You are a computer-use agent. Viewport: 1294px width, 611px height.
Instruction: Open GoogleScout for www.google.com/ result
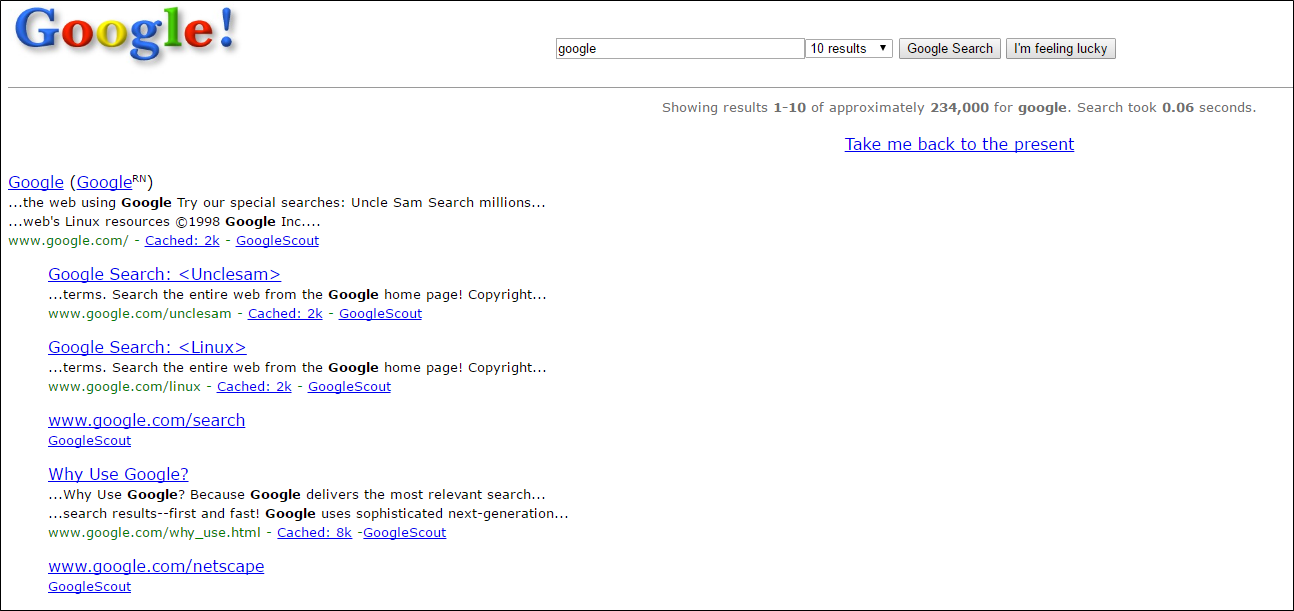click(277, 241)
